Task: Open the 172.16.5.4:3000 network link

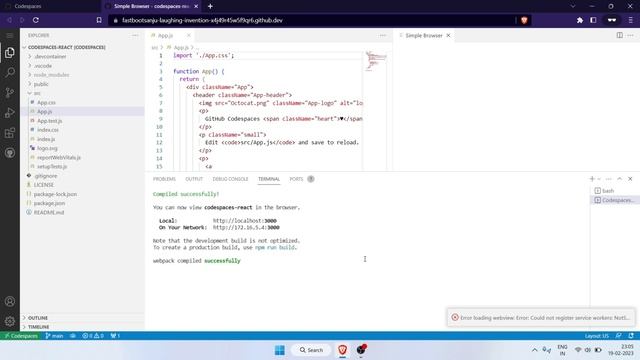Action: tap(246, 227)
